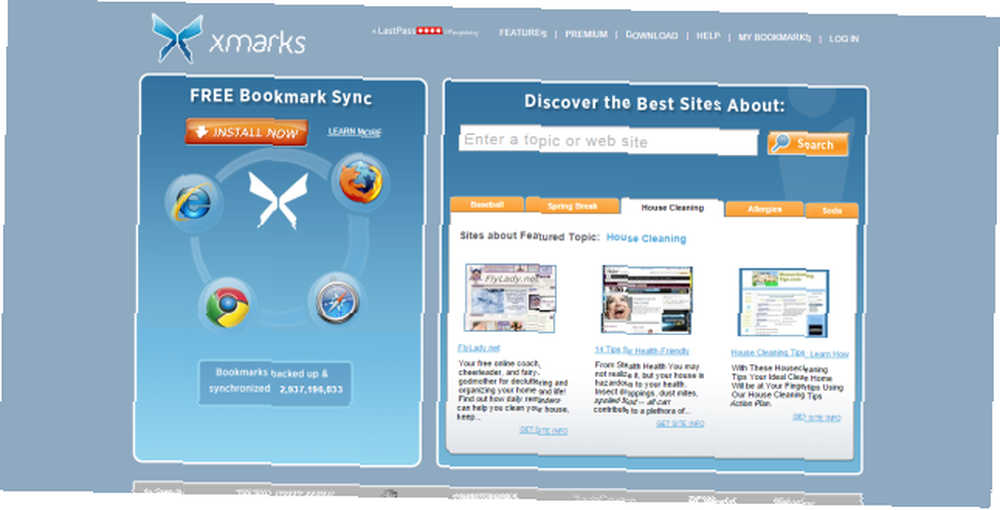Click the Log In link

844,39
